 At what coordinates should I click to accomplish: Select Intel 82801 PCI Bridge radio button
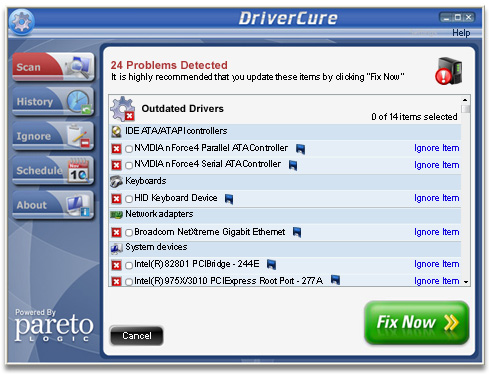[129, 266]
